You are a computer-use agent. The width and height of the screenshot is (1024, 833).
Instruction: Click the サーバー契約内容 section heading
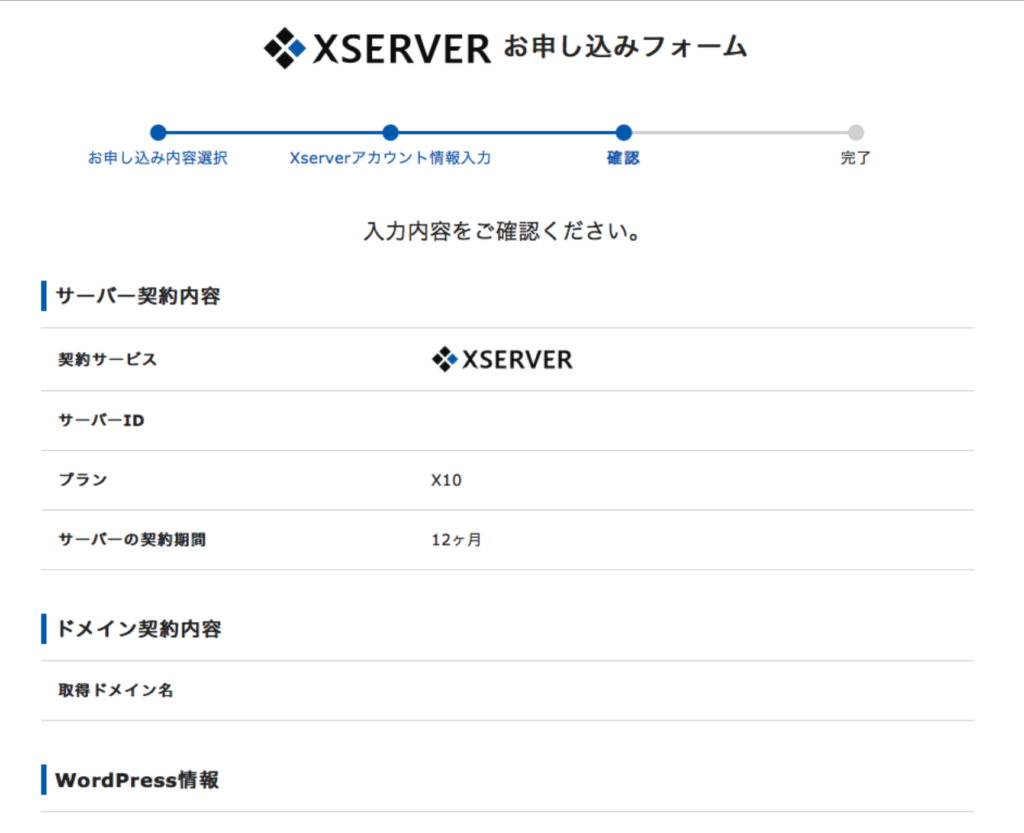[x=138, y=296]
